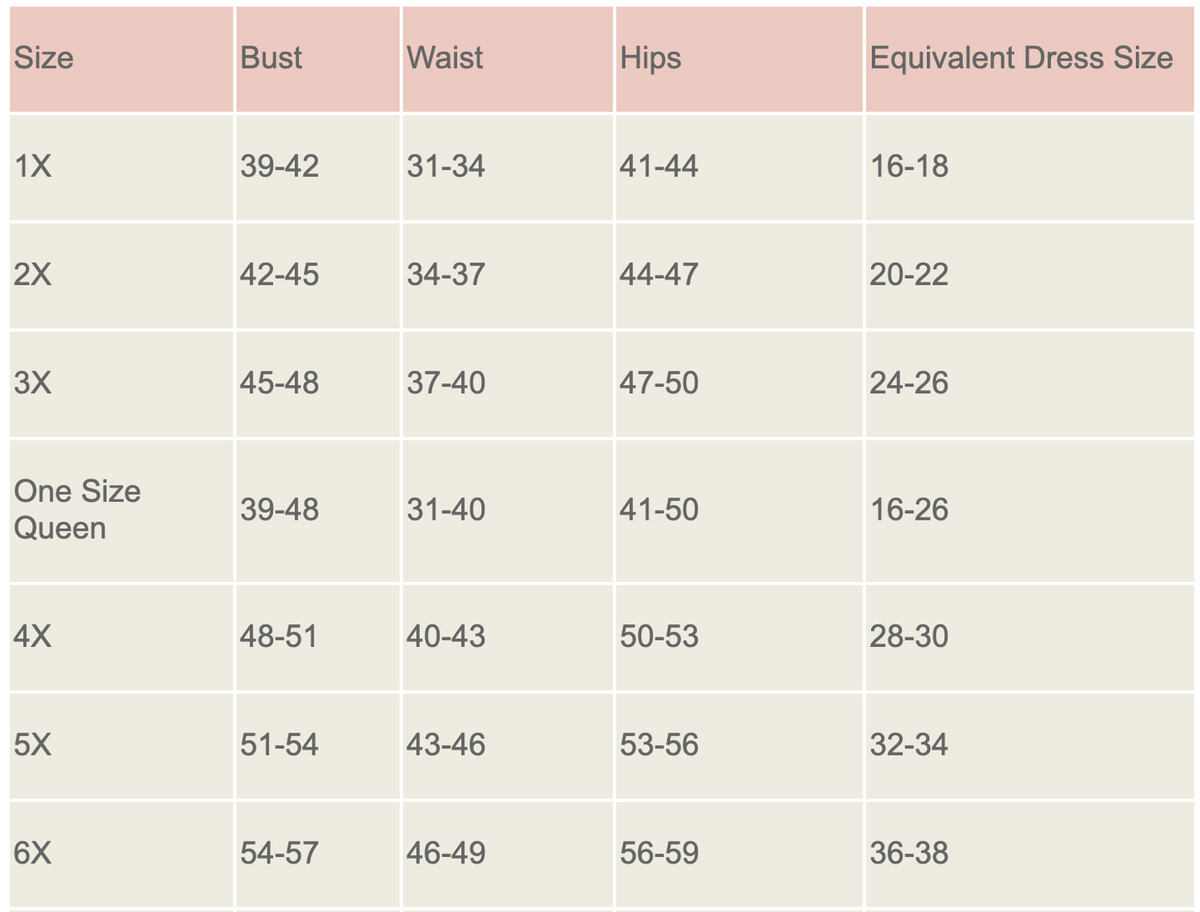1200x912 pixels.
Task: Click the 1X size row label
Action: [x=34, y=166]
